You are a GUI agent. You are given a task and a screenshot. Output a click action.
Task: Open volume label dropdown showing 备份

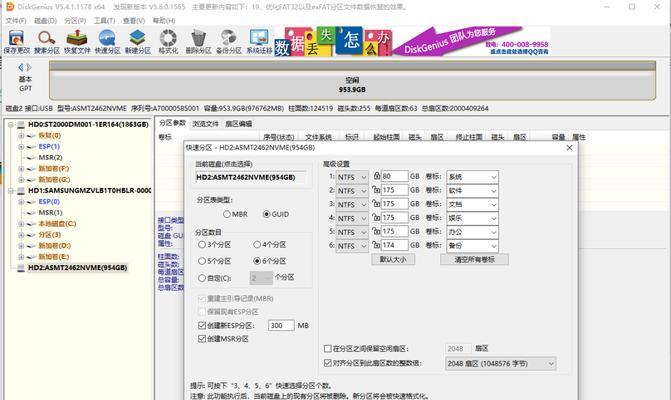[x=472, y=246]
